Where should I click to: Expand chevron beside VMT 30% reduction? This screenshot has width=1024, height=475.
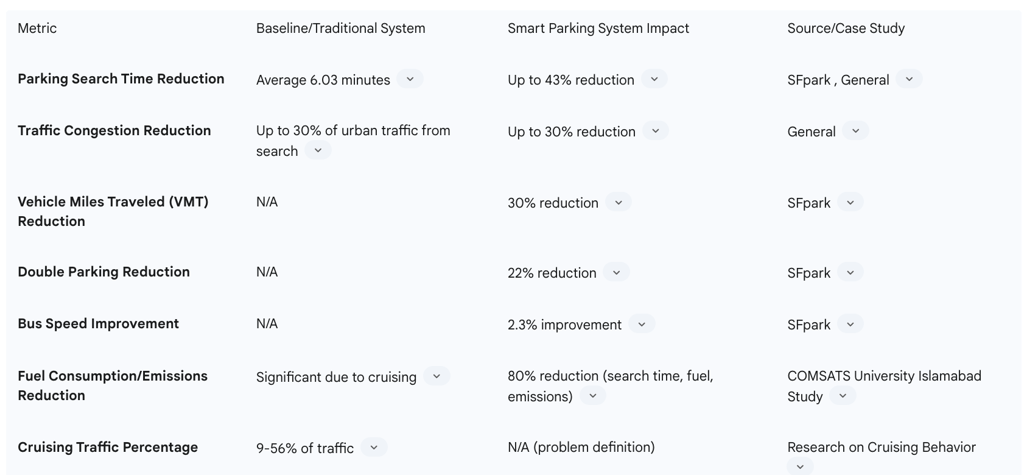(x=618, y=202)
